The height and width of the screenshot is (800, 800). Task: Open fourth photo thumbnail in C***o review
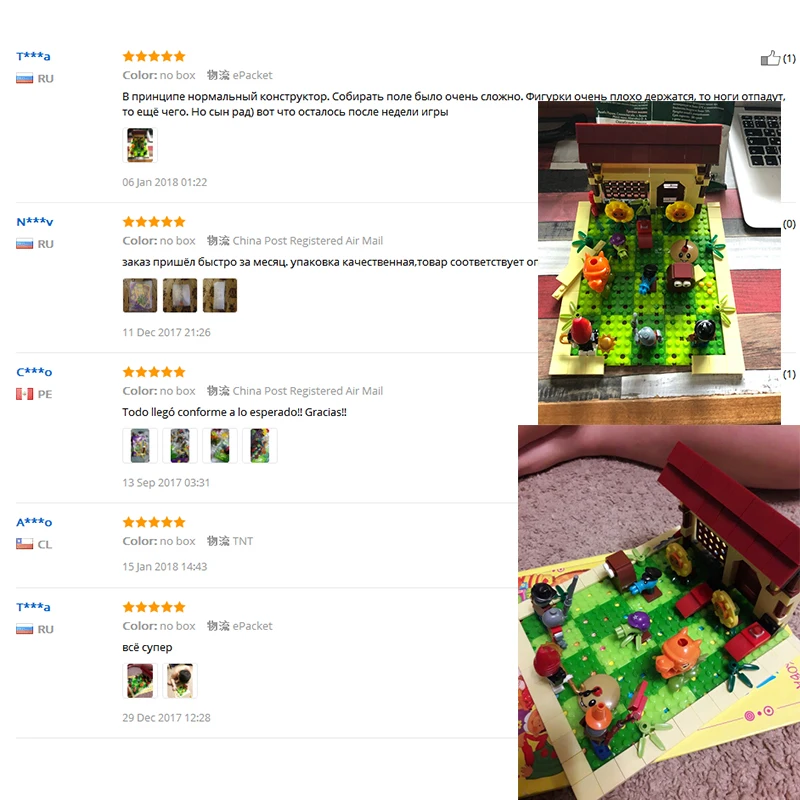coord(260,445)
